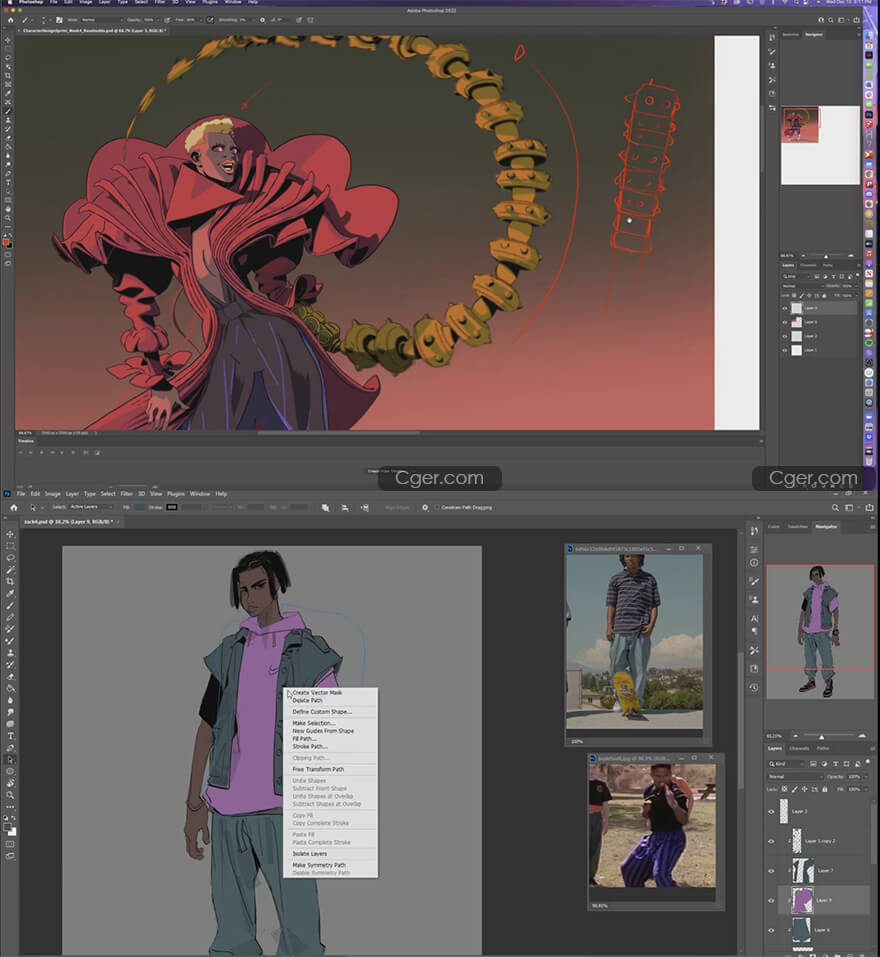Click Free Transform Path in the context menu
This screenshot has height=957, width=880.
[x=318, y=769]
